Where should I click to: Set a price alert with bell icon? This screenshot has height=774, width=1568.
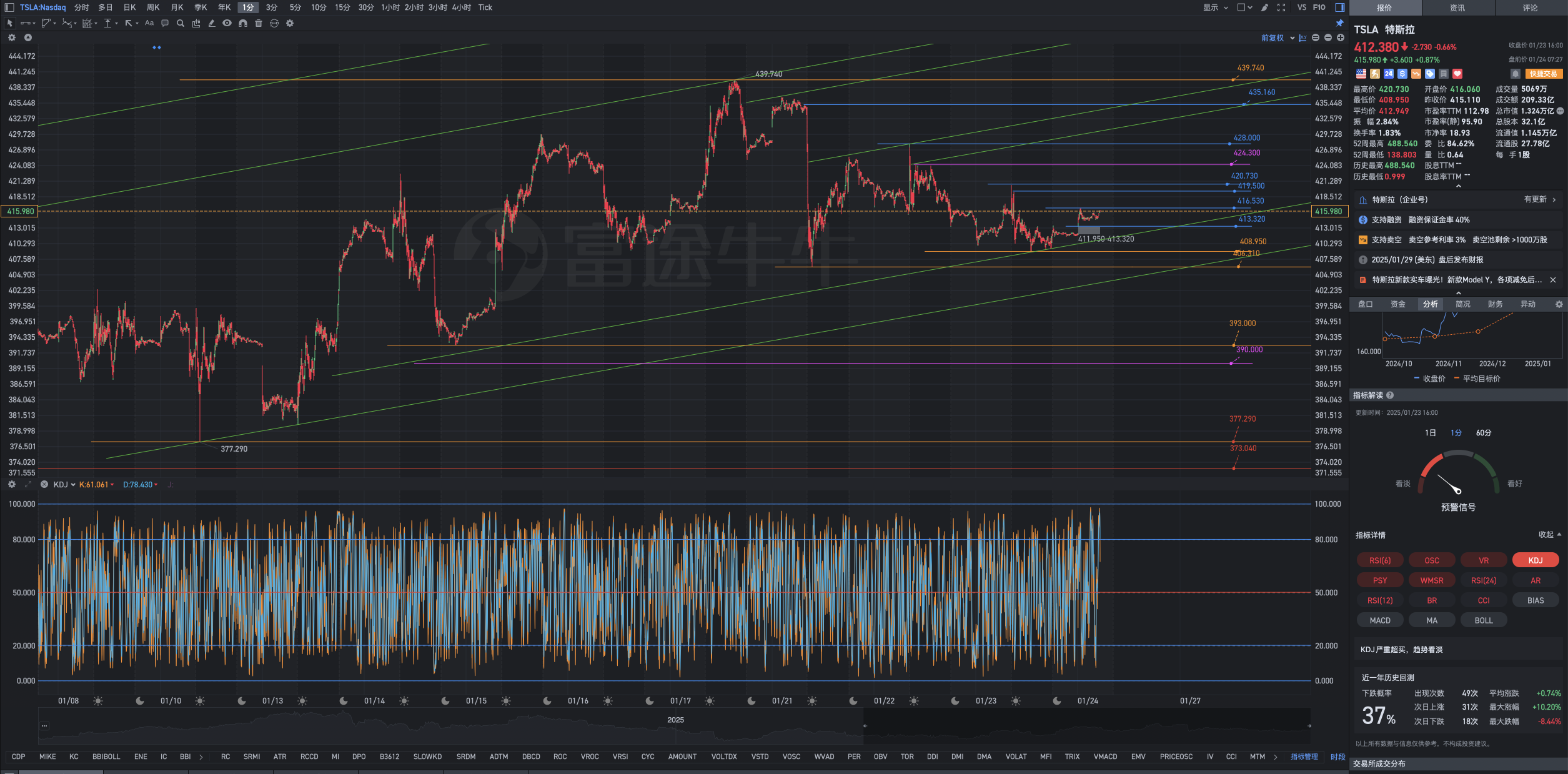point(1515,74)
